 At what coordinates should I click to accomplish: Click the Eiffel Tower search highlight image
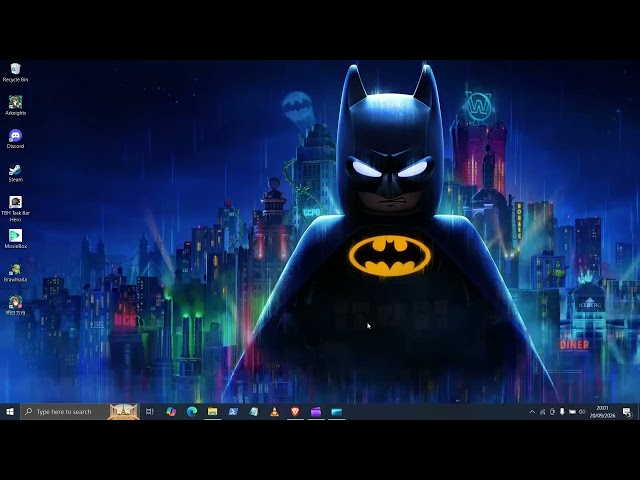coord(123,411)
